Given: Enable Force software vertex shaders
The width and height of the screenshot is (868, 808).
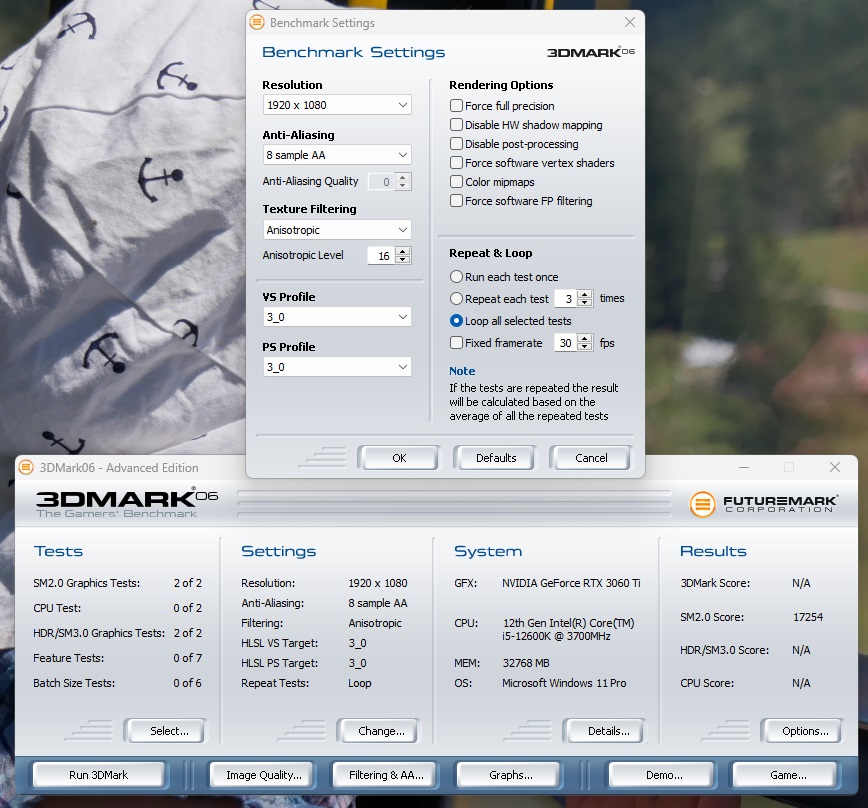Looking at the screenshot, I should [x=456, y=163].
